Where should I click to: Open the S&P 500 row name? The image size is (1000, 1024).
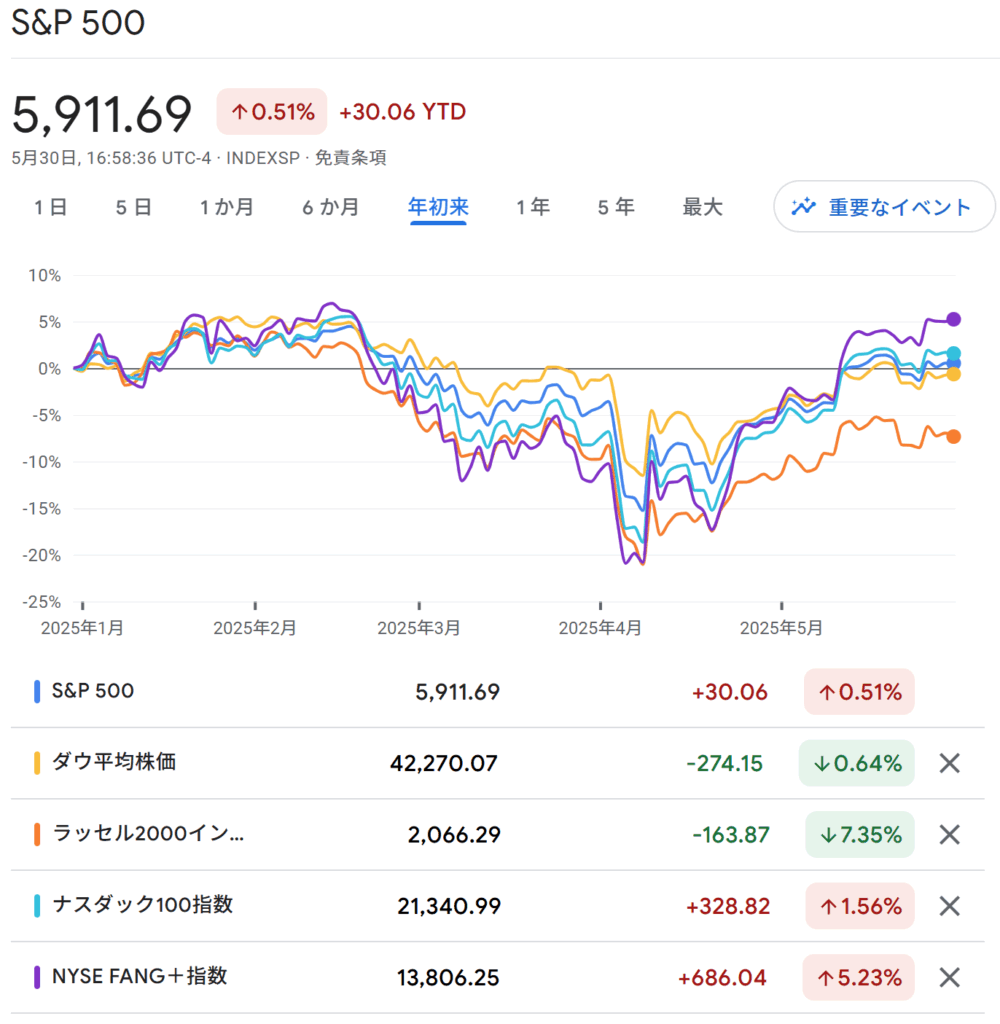[93, 691]
